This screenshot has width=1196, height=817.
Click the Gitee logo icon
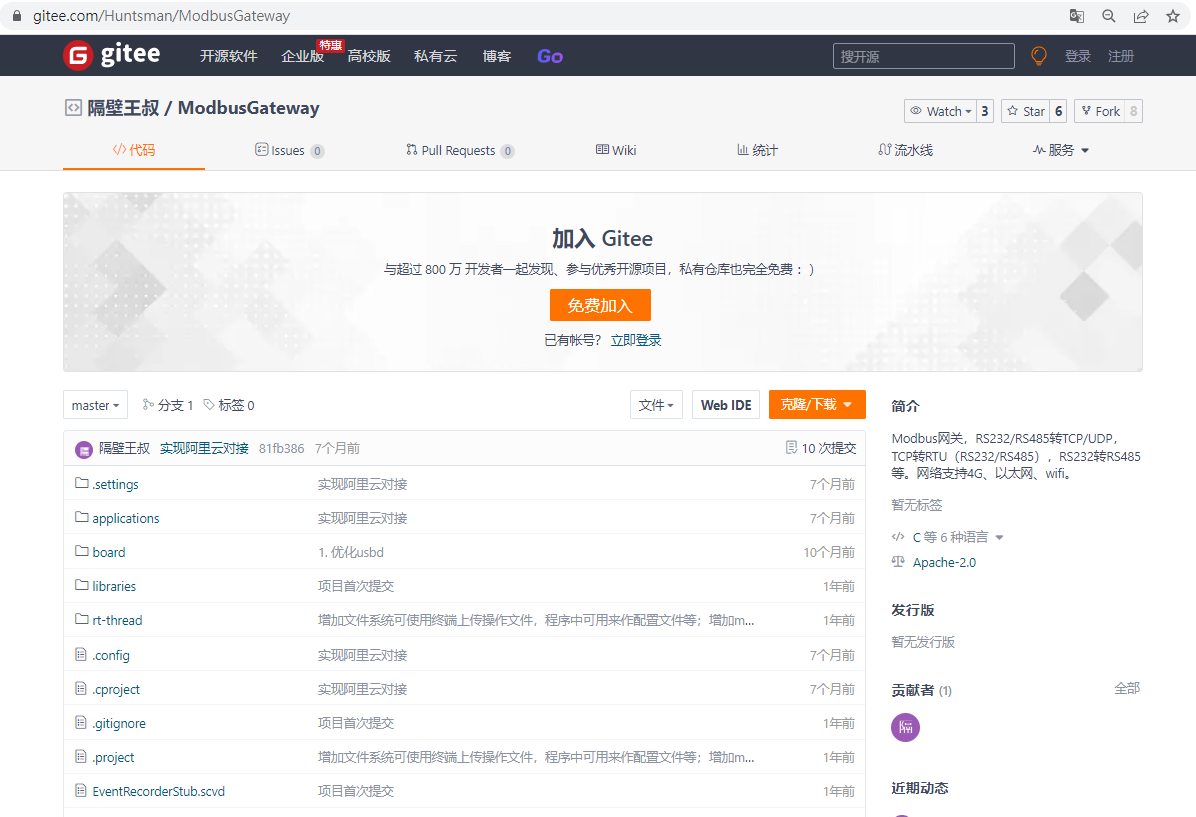click(78, 55)
